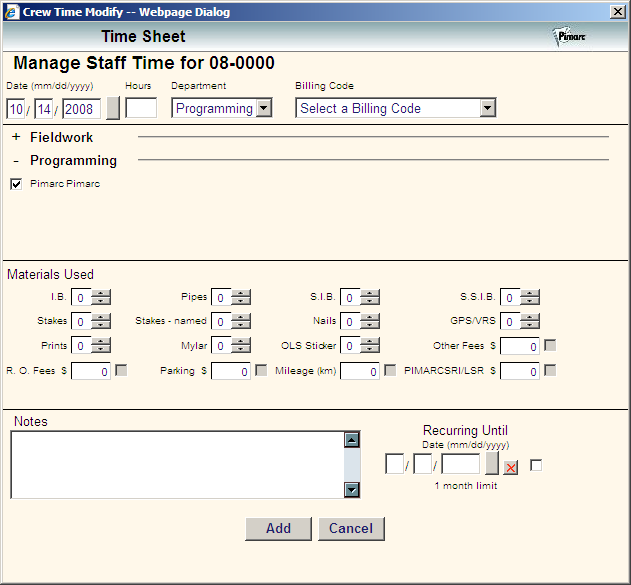Click the Recurring Until day field
631x585 pixels.
click(x=423, y=464)
